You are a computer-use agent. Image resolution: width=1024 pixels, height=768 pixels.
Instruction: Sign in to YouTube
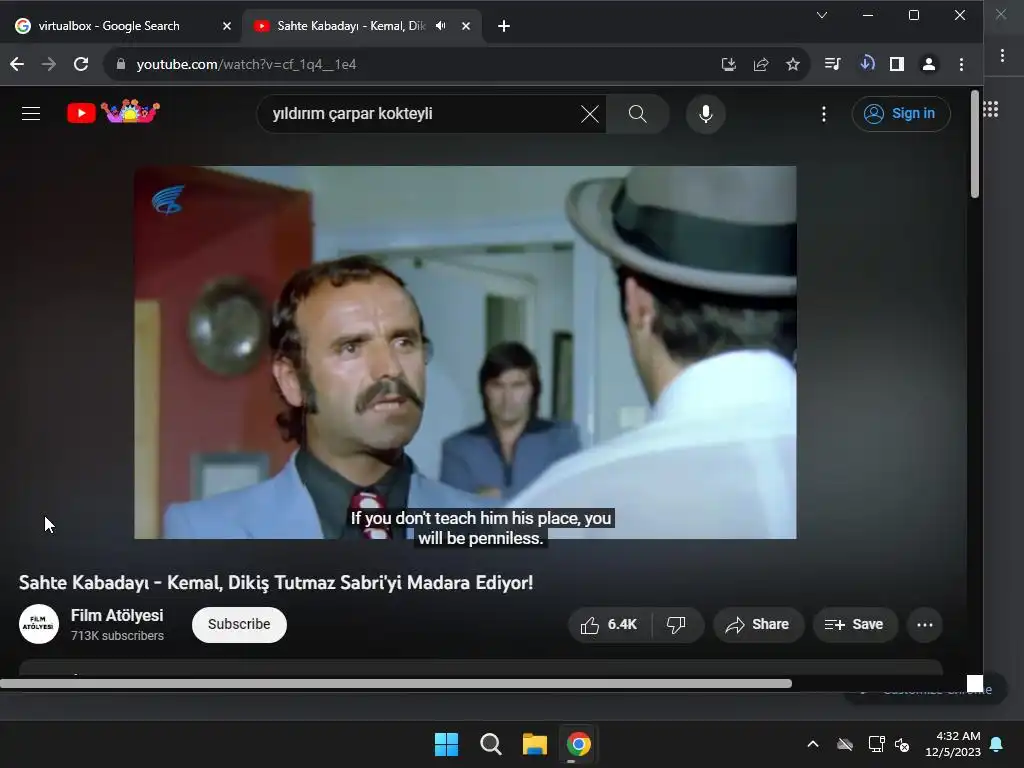[x=901, y=114]
